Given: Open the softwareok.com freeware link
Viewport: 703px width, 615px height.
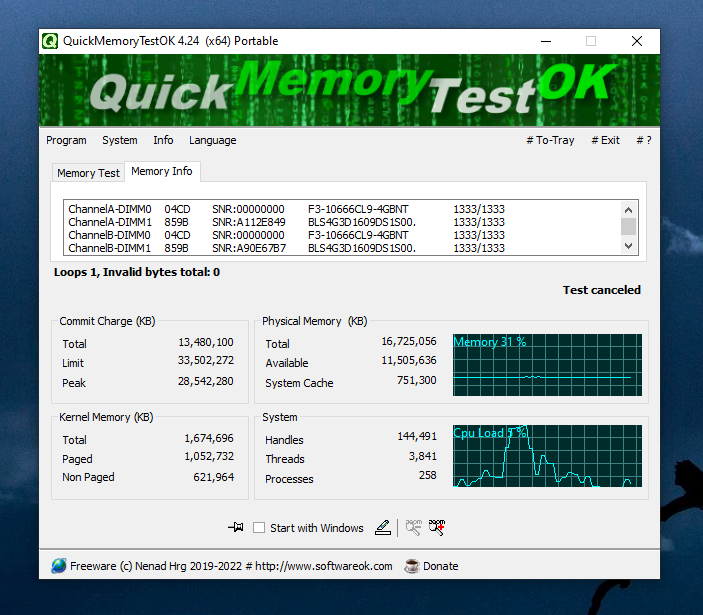Looking at the screenshot, I should [231, 566].
